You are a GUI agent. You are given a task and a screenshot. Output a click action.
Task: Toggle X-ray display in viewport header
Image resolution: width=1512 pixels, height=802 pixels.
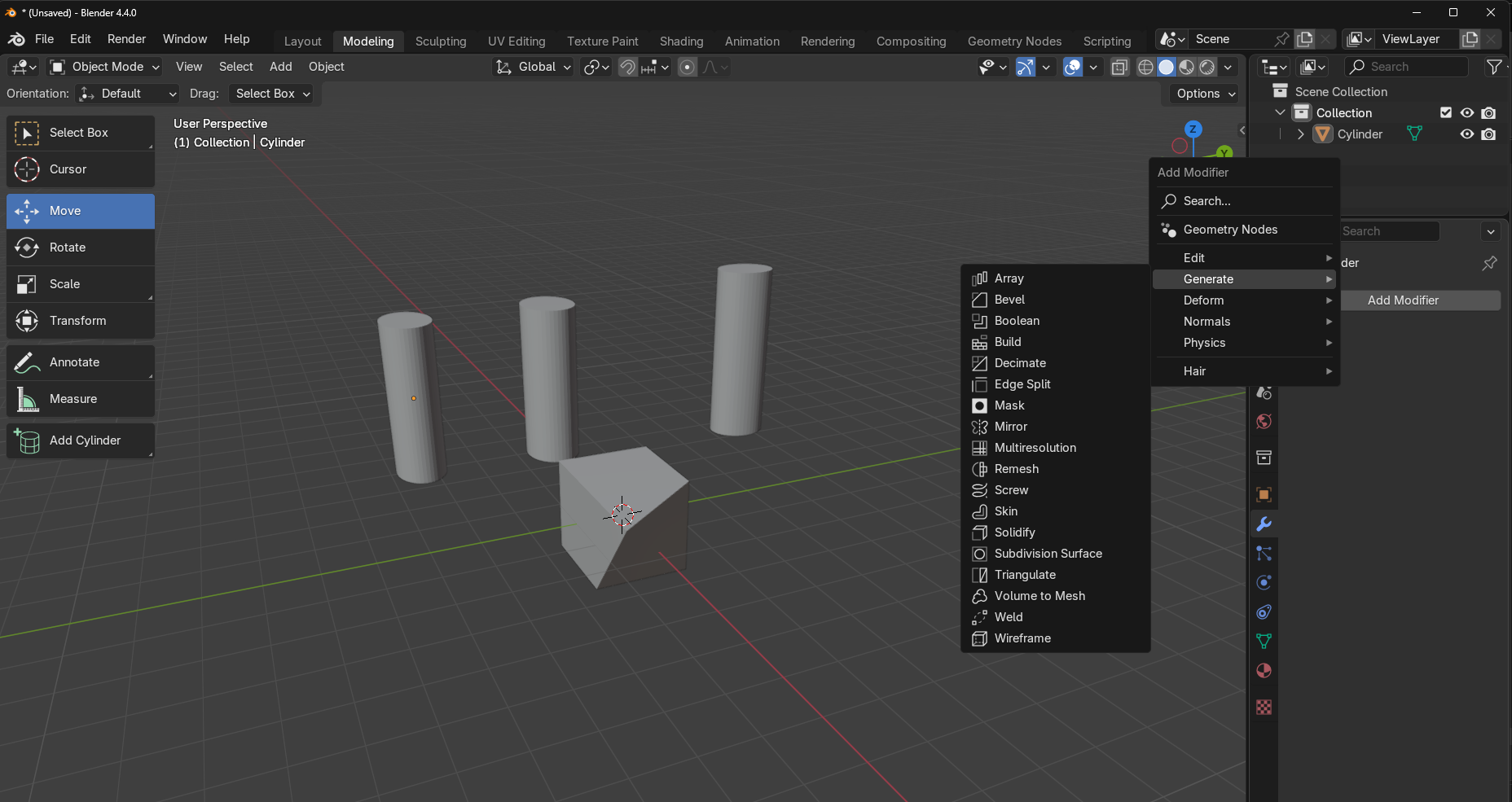(x=1120, y=67)
